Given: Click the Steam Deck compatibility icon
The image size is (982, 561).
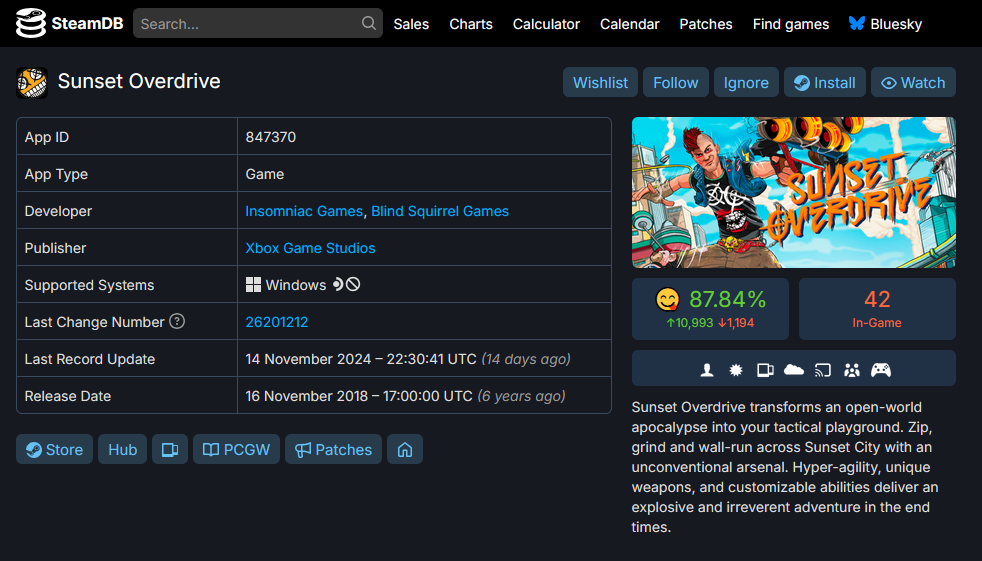Looking at the screenshot, I should tap(338, 284).
